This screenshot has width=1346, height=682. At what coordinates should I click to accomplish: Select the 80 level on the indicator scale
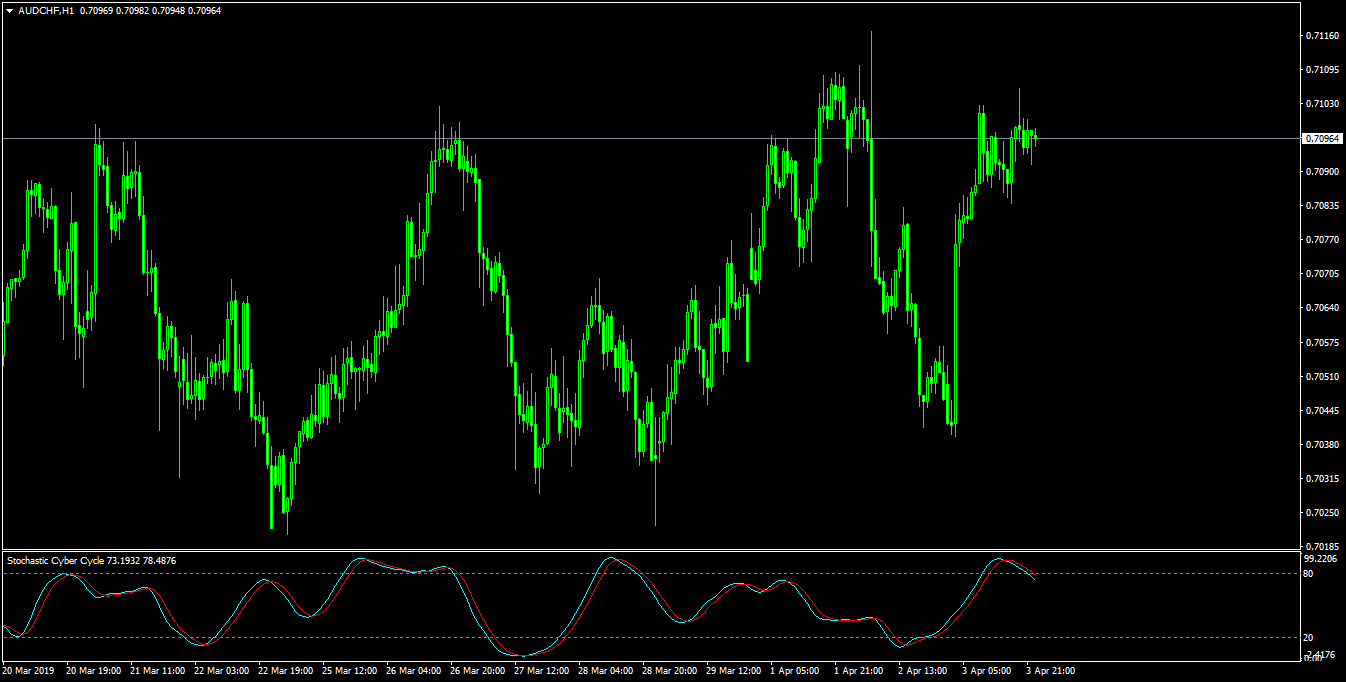(1310, 573)
